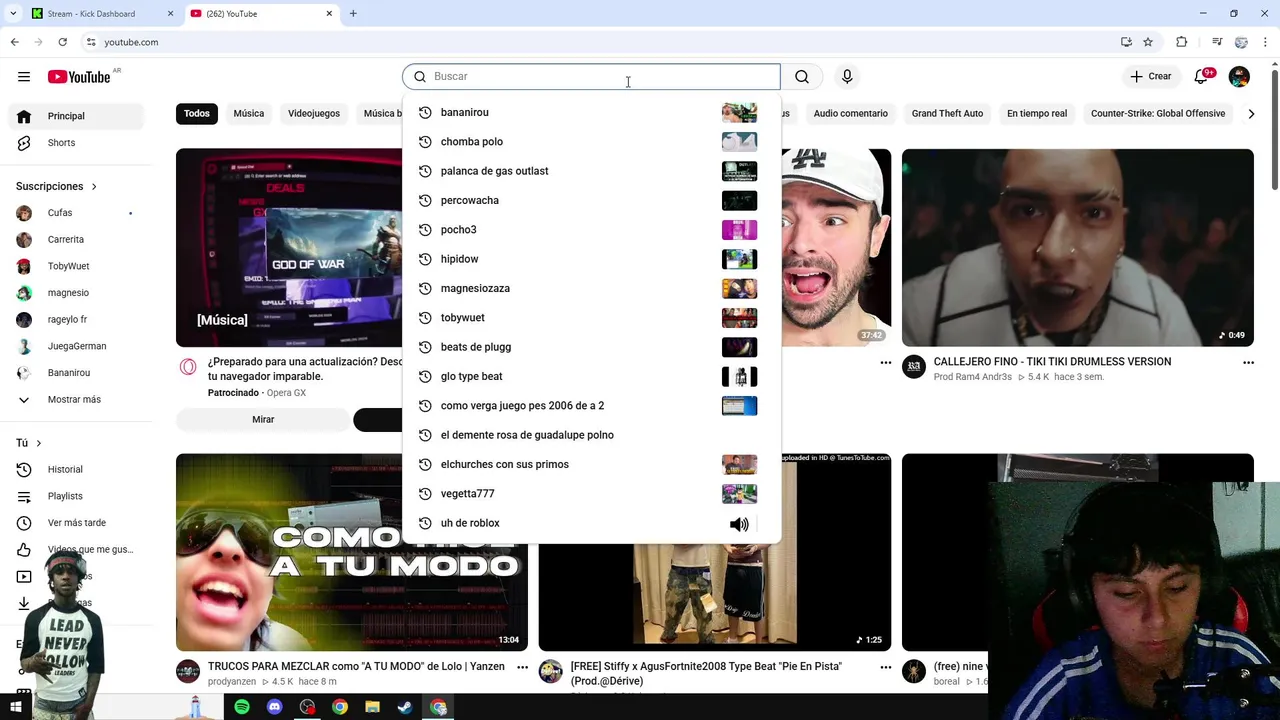This screenshot has height=720, width=1280.
Task: Choose suggestion elchurches con sus primos
Action: point(591,465)
